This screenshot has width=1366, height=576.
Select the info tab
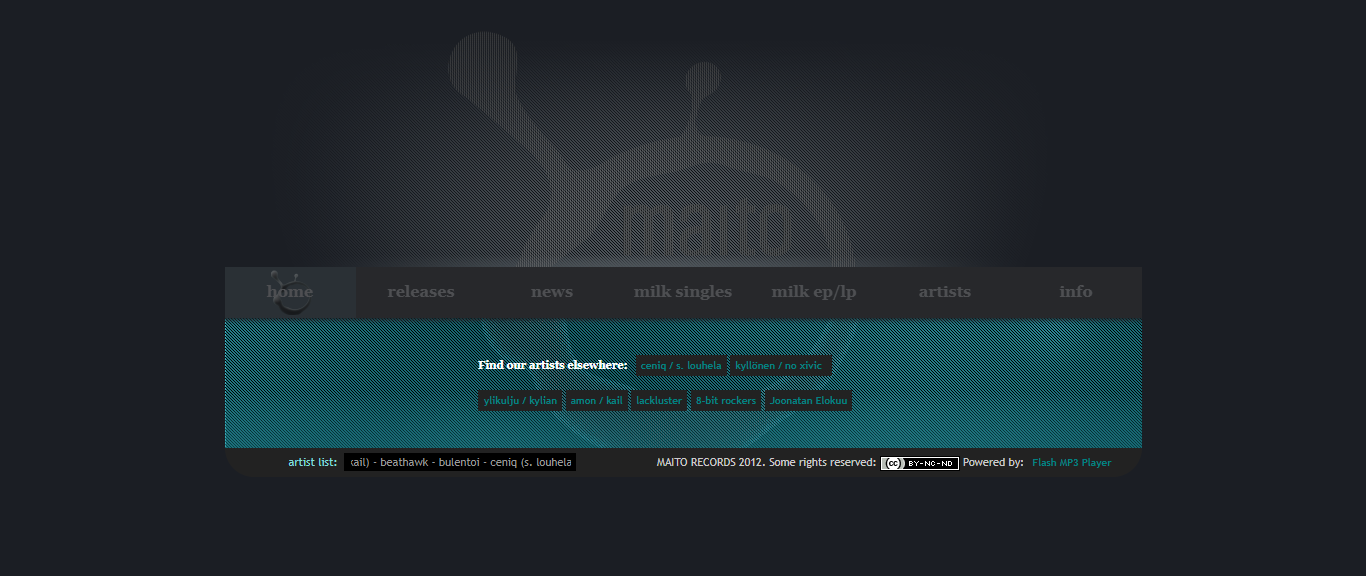(1076, 292)
